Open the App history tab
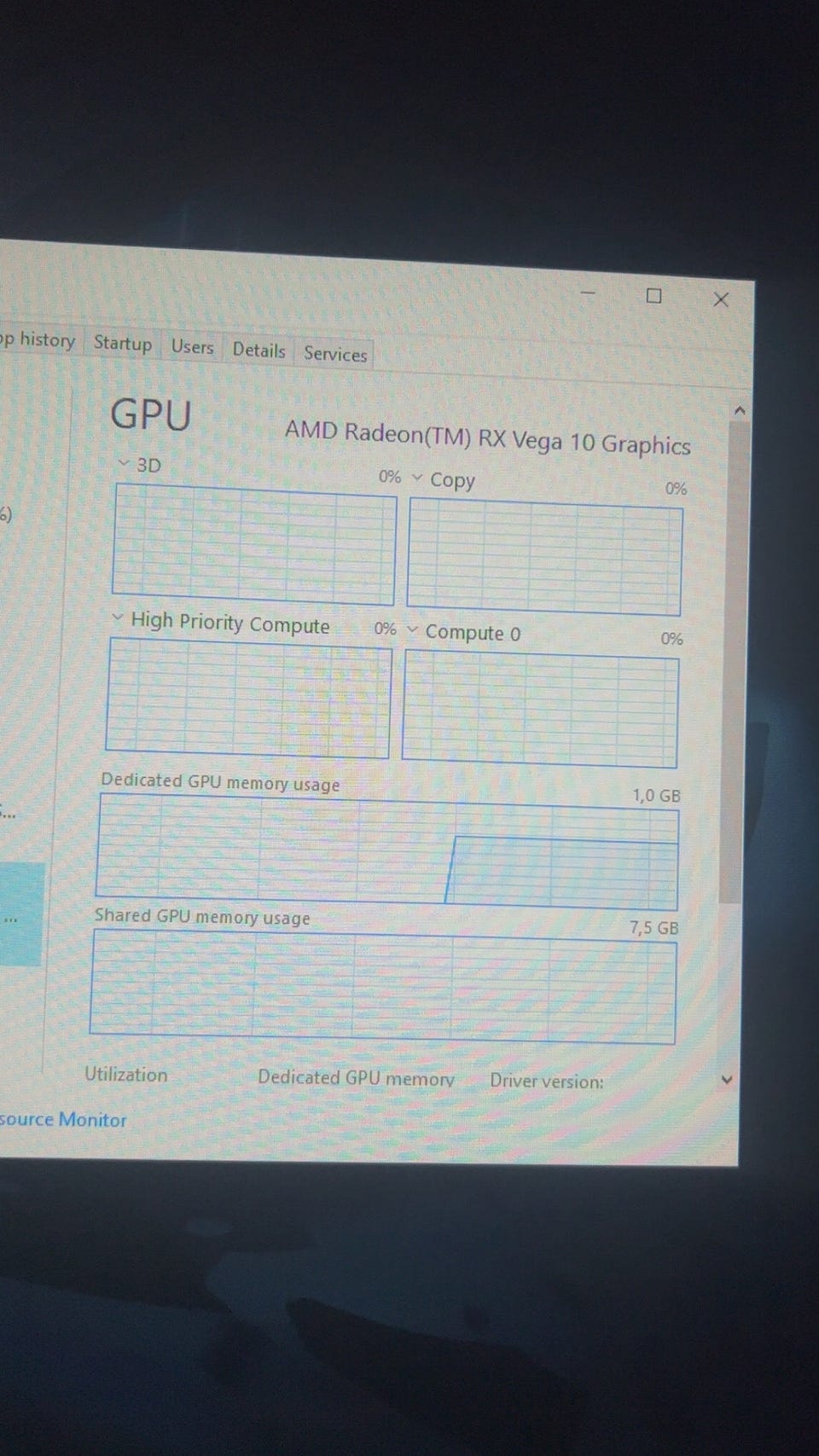 click(38, 339)
